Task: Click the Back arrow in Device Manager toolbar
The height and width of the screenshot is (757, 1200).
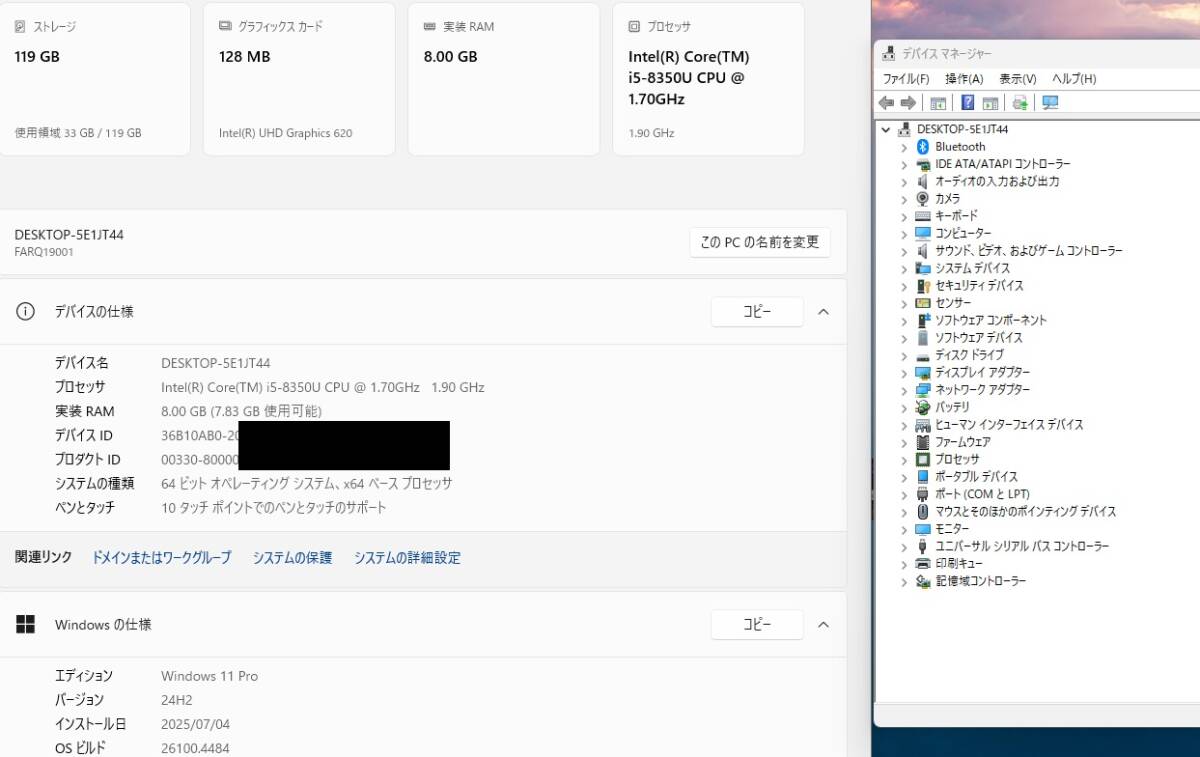Action: [x=886, y=103]
